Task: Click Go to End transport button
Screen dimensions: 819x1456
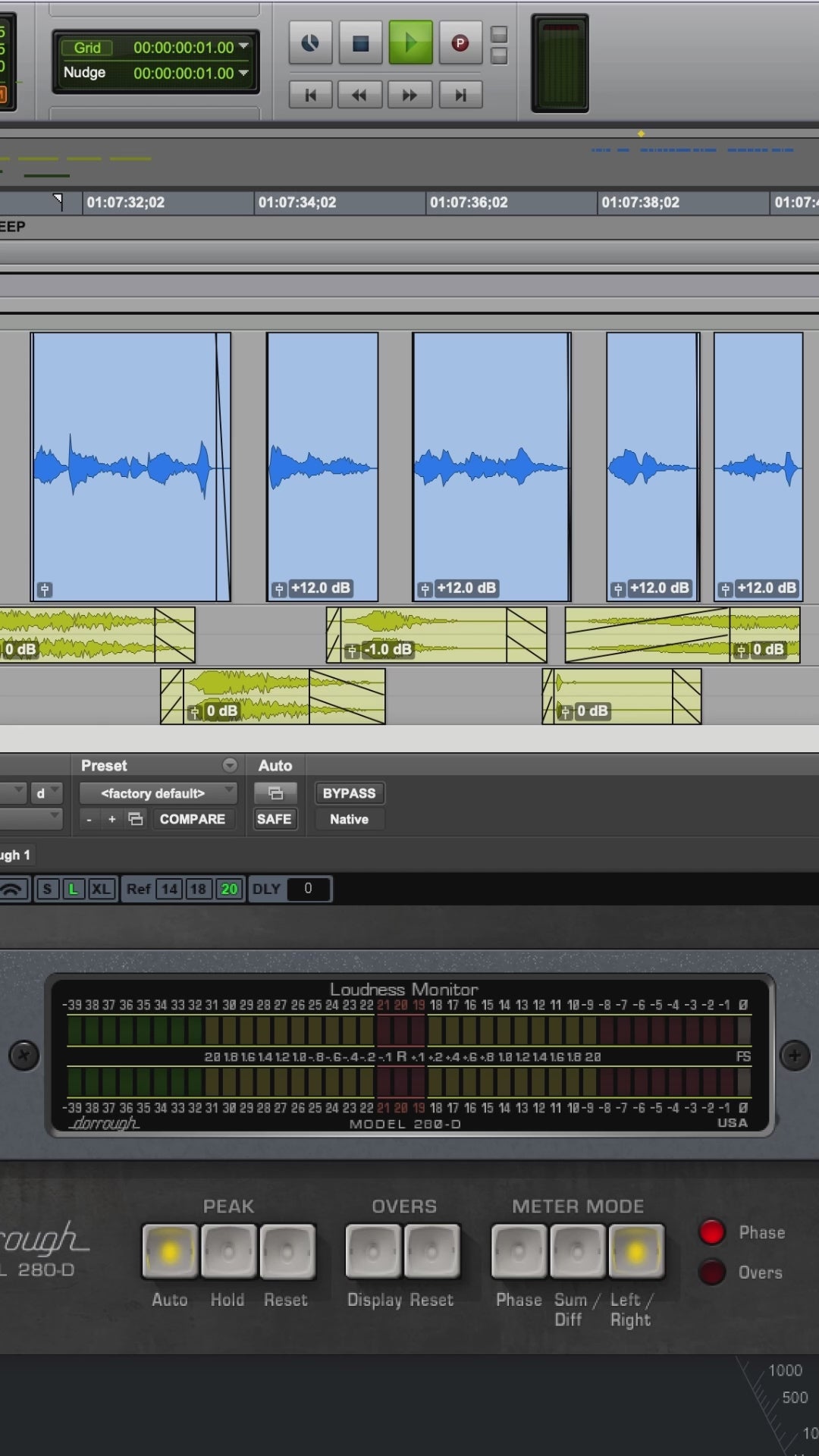Action: [x=460, y=95]
